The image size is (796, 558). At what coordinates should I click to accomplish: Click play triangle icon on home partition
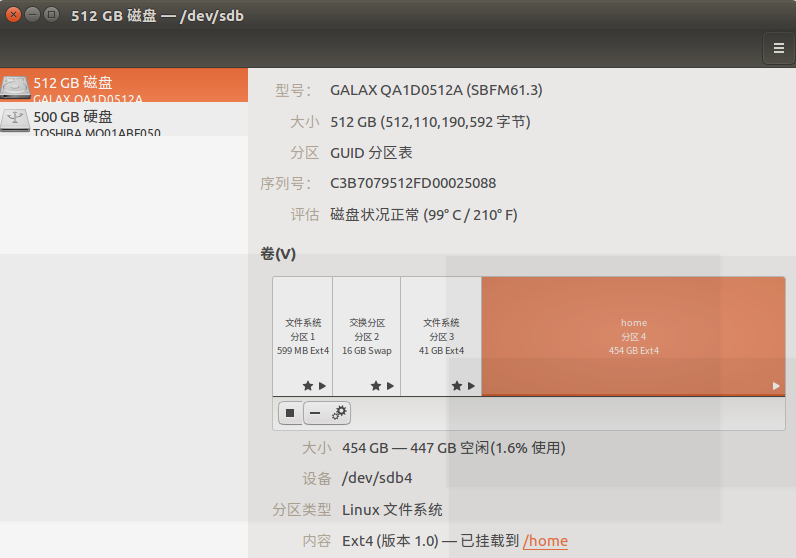click(776, 386)
